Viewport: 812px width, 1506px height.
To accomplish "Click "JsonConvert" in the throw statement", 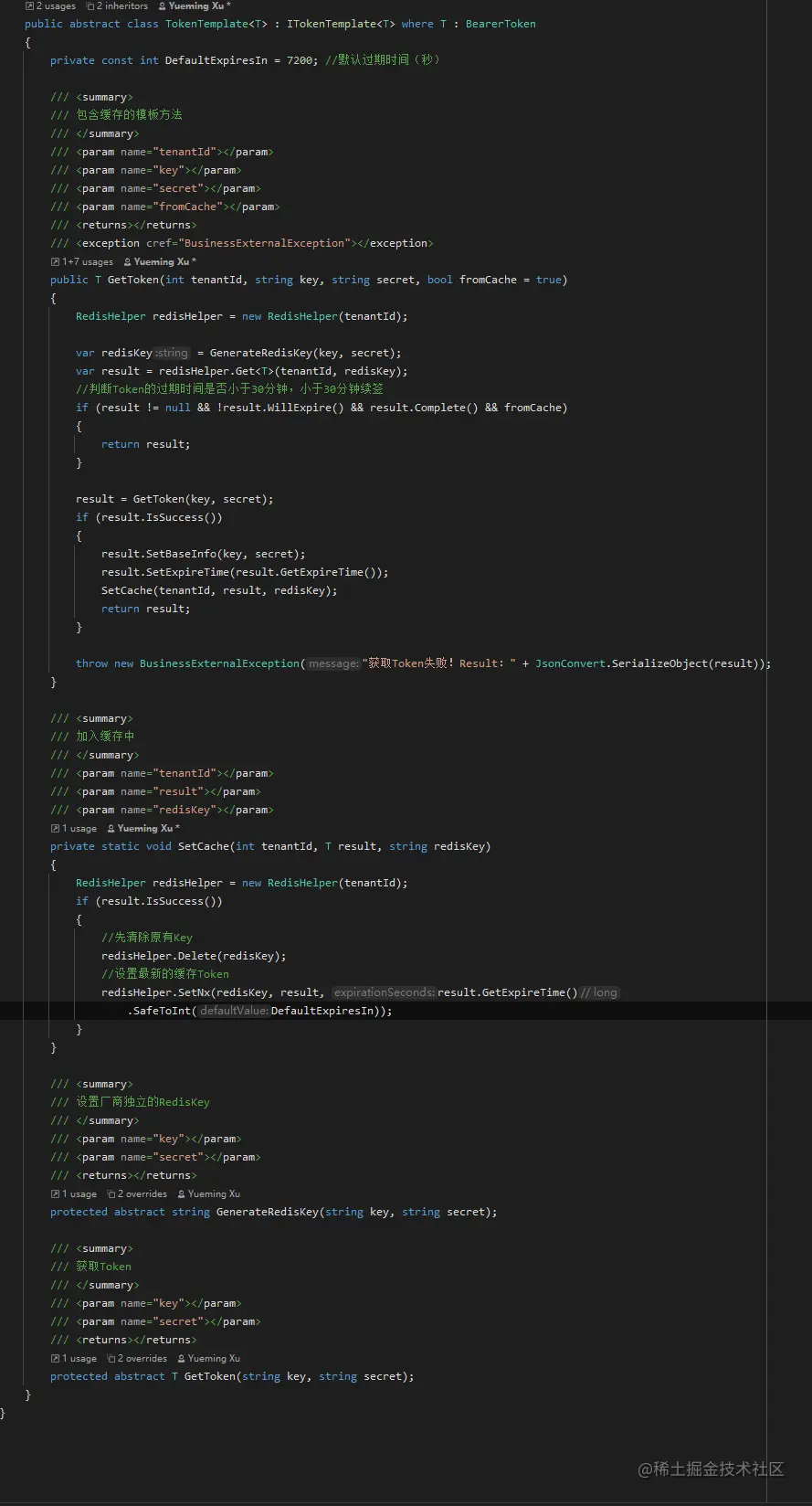I will [x=570, y=663].
